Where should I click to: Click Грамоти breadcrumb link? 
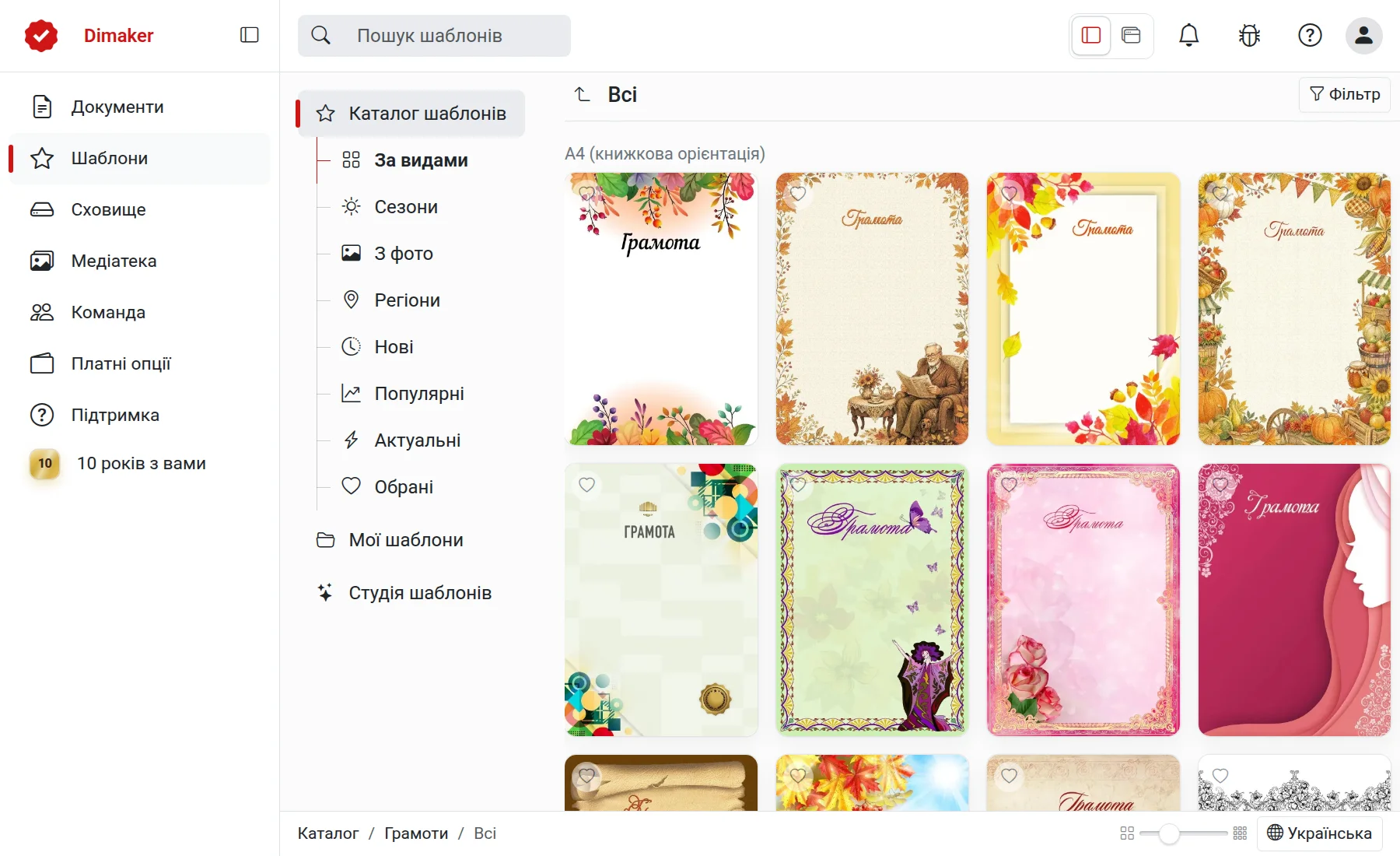tap(416, 833)
